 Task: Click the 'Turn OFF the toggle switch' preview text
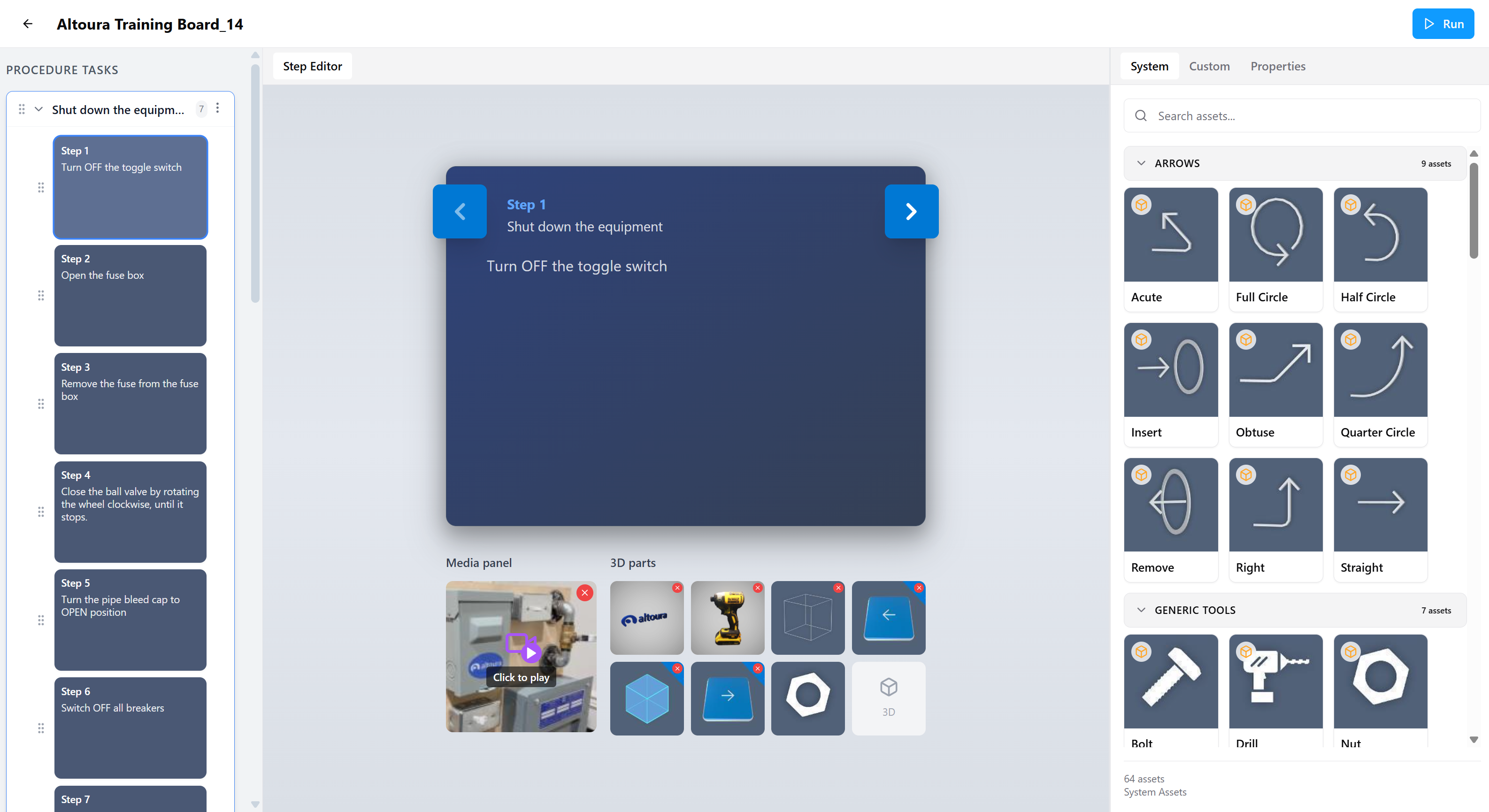click(x=576, y=266)
